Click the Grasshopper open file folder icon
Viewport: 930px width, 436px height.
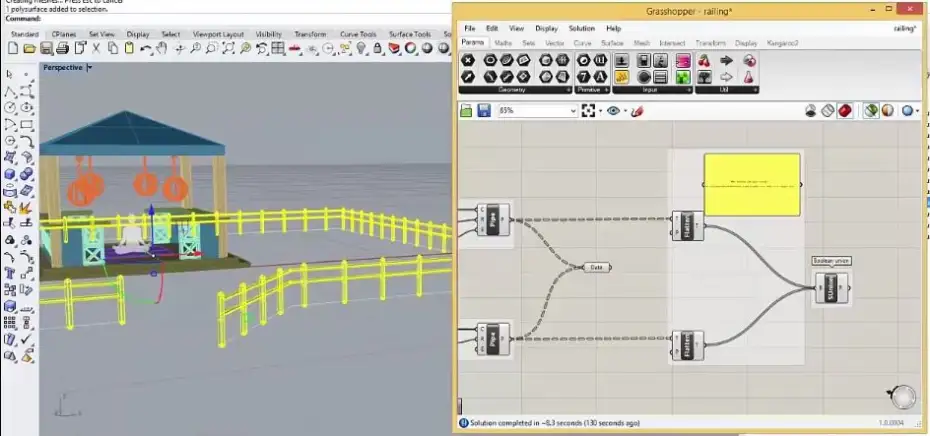click(x=466, y=110)
